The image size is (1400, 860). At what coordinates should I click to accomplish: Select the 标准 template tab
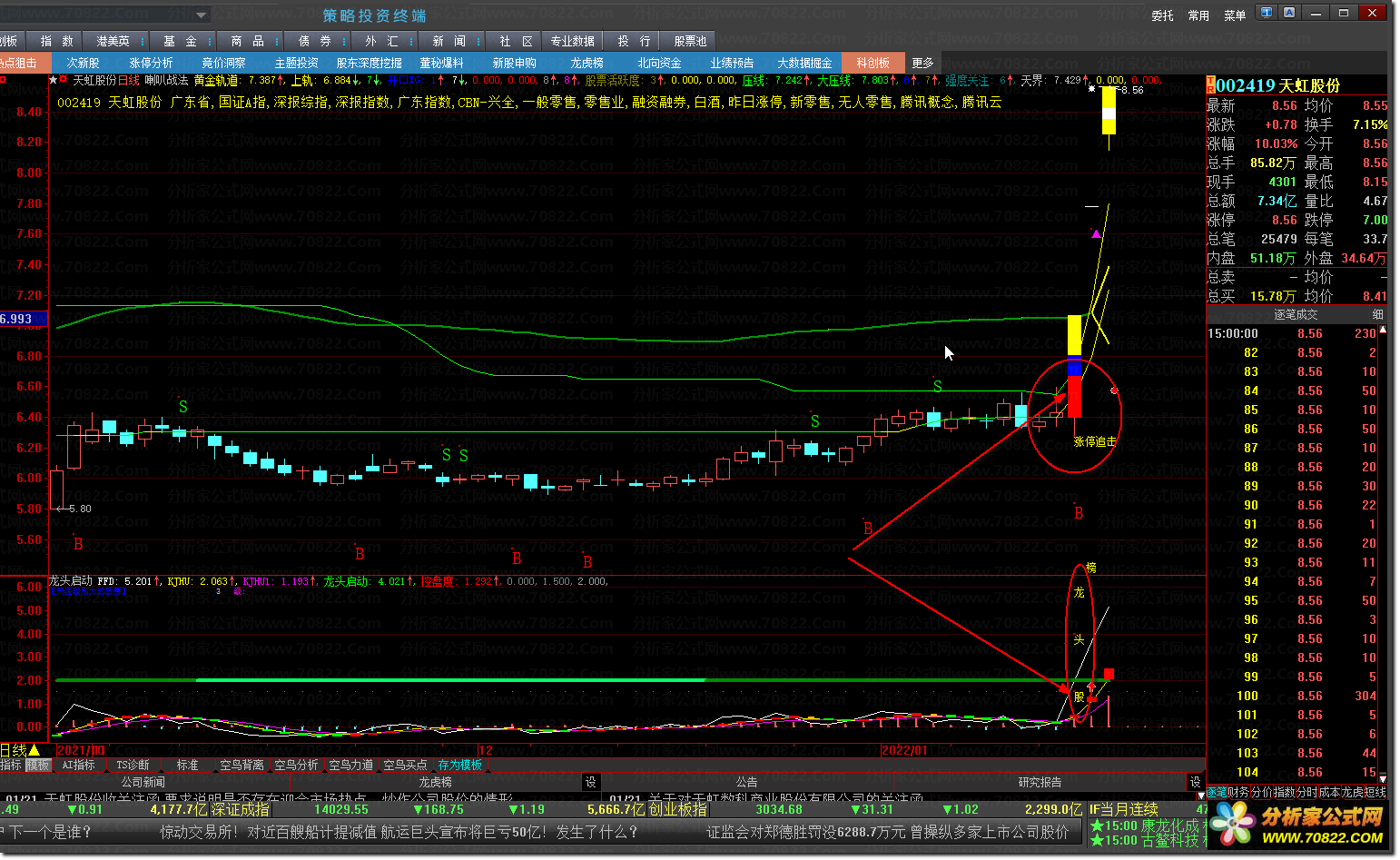(187, 766)
